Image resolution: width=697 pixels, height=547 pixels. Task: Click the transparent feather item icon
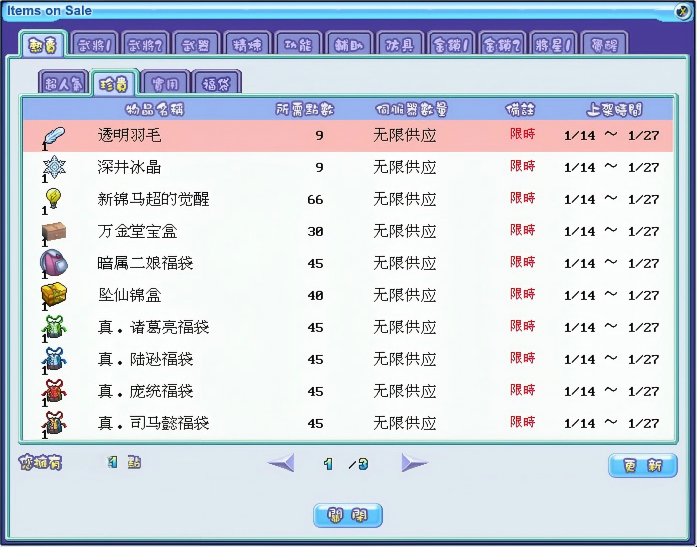click(x=53, y=135)
